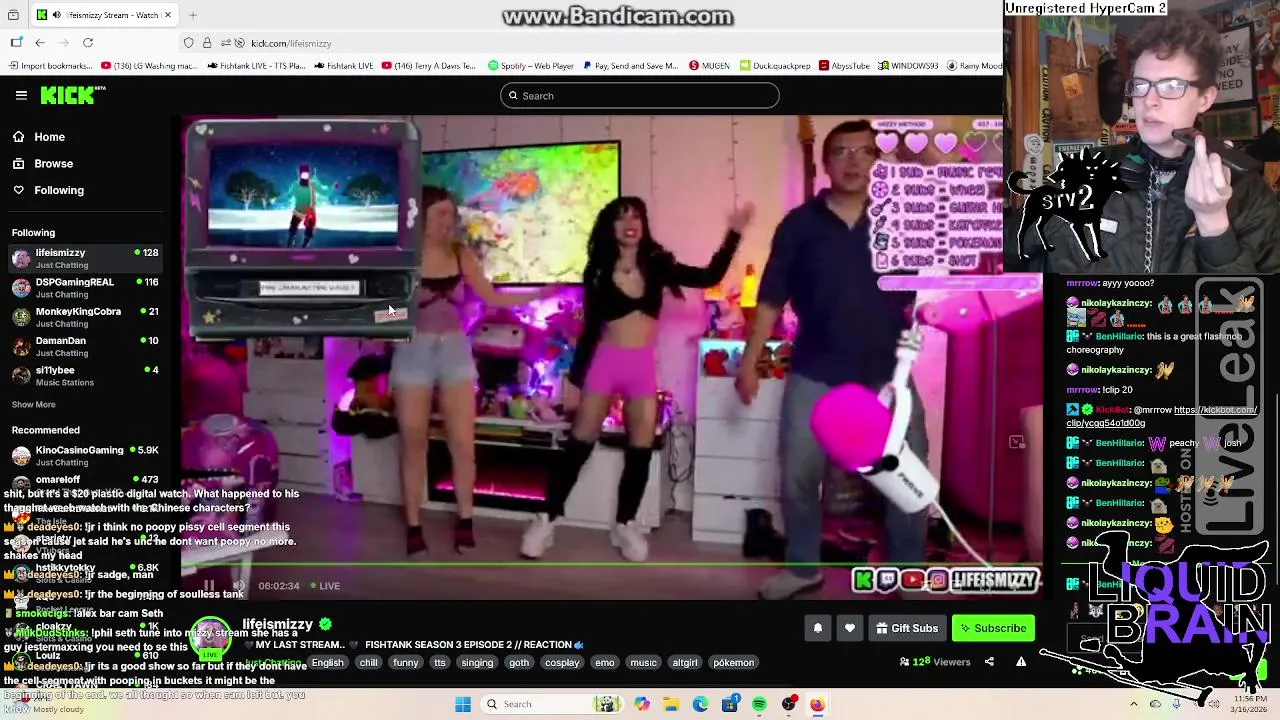The image size is (1280, 720).
Task: Open WINDOWS93 bookmark
Action: [x=909, y=66]
